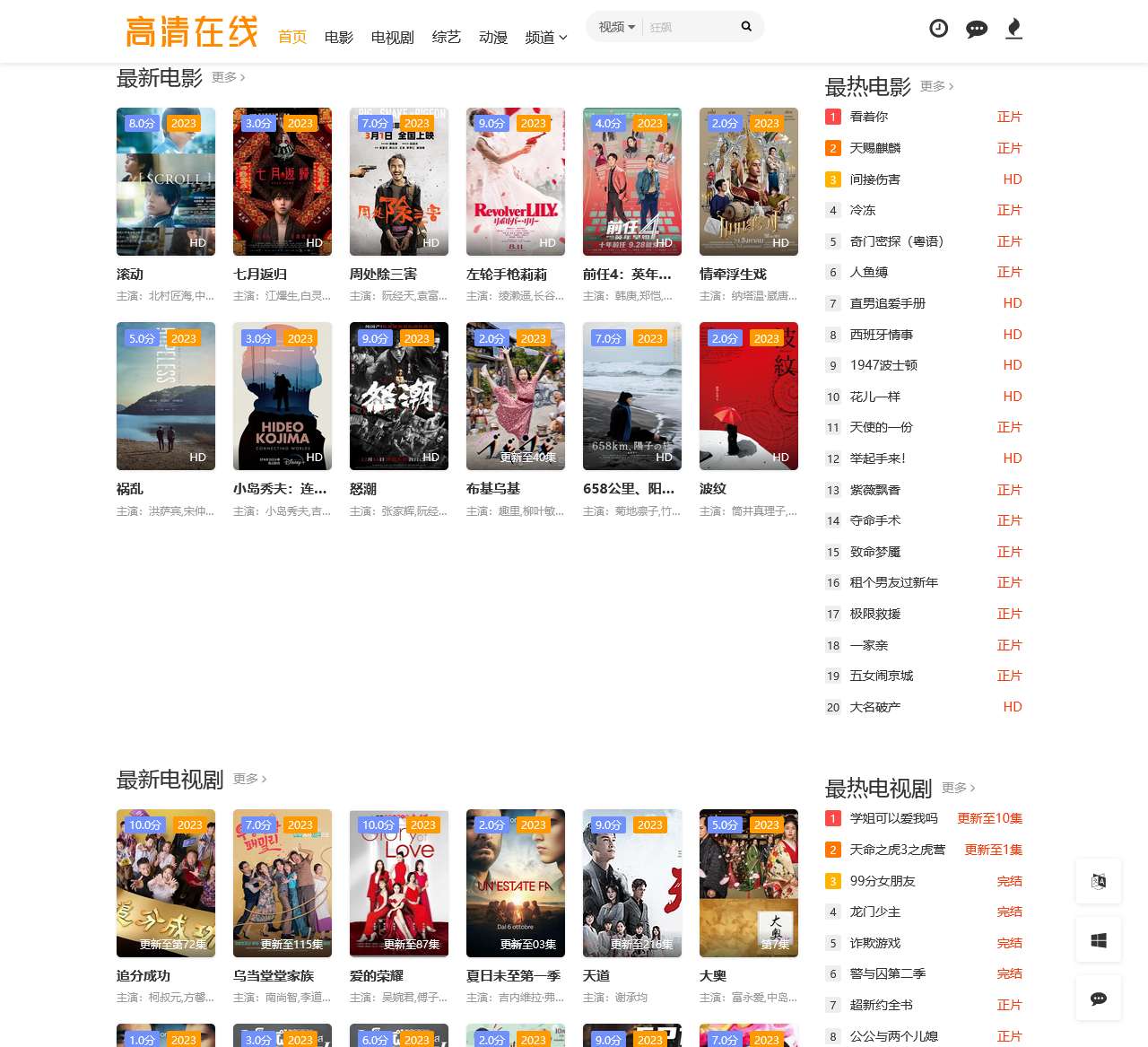1148x1047 pixels.
Task: Click the flame trending icon in the header
Action: tap(1013, 28)
